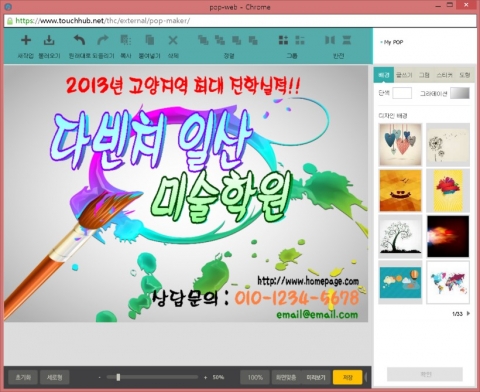Click the grayed 확인 confirm button
This screenshot has width=480, height=392.
[425, 374]
